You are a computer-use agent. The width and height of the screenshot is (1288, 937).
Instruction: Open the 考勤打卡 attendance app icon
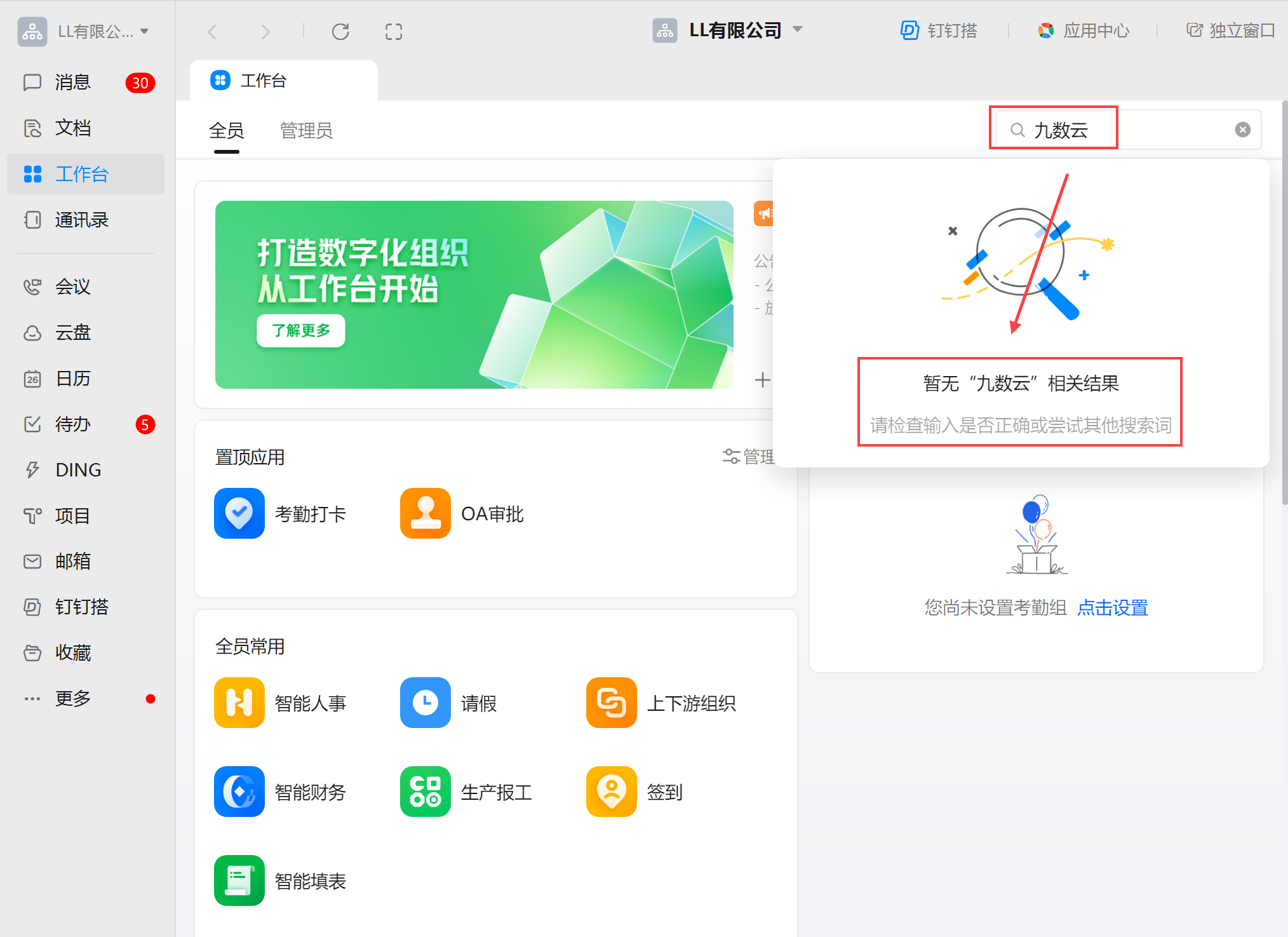[239, 513]
